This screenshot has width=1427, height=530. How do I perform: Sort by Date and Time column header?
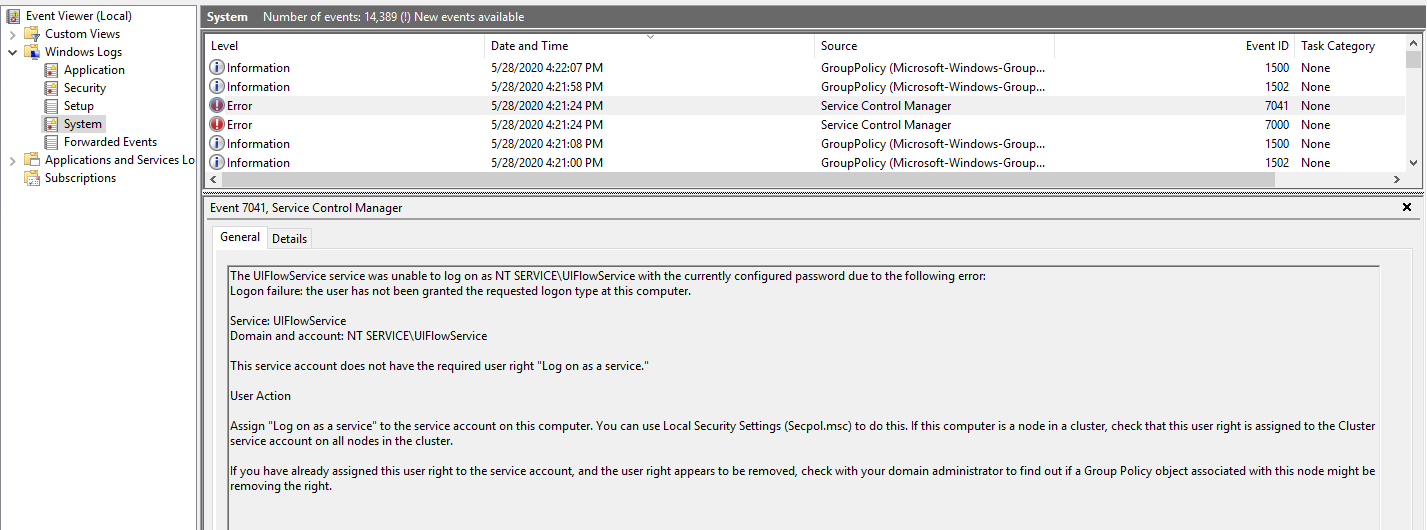coord(529,46)
